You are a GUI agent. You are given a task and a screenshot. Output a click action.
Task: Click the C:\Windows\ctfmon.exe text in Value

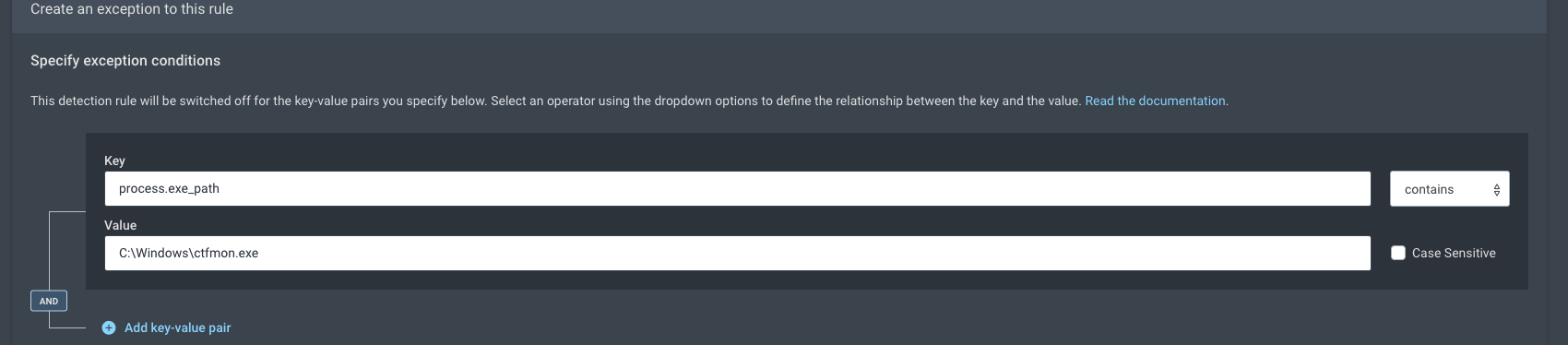pos(188,253)
